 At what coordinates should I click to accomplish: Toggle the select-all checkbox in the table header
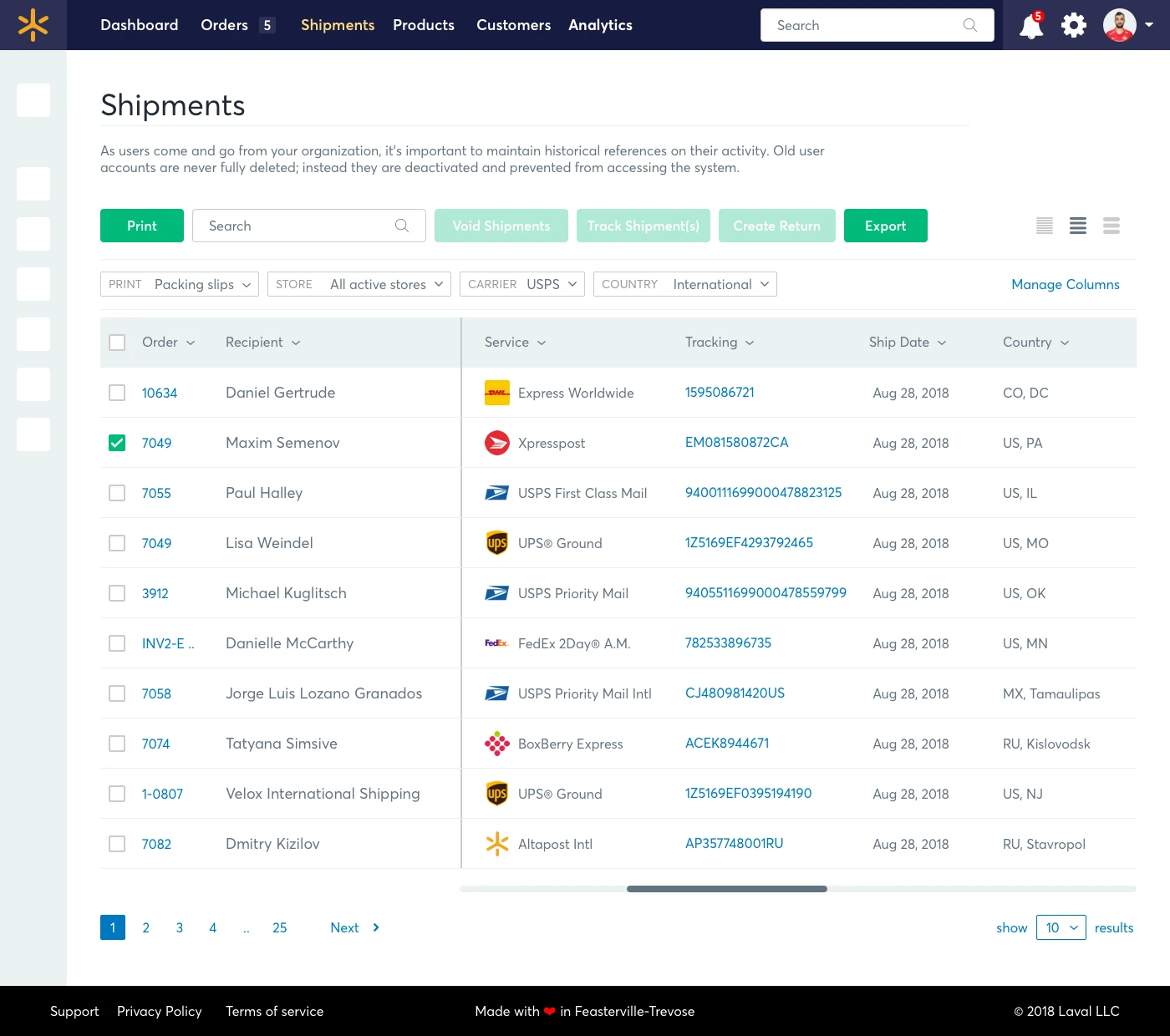[x=117, y=343]
